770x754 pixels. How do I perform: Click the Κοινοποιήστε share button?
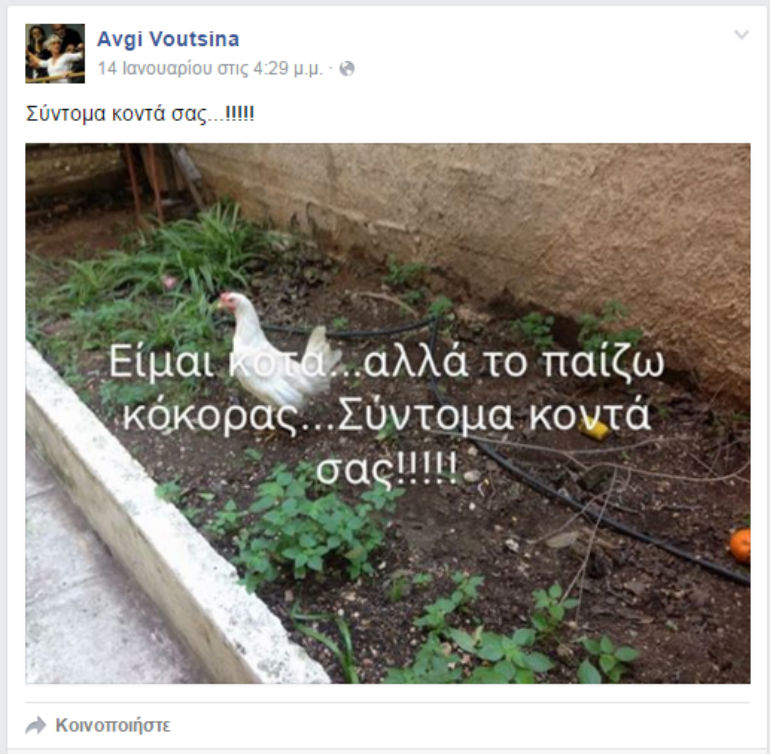coord(112,726)
